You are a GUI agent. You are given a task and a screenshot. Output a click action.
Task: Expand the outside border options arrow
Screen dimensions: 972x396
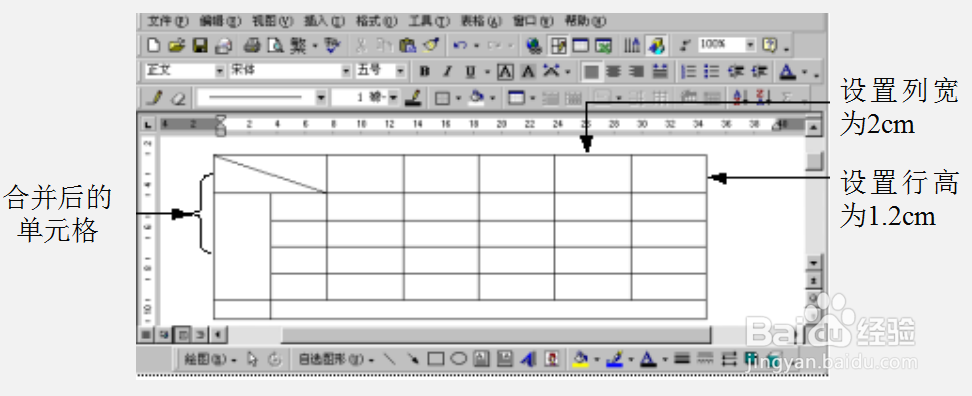click(458, 97)
